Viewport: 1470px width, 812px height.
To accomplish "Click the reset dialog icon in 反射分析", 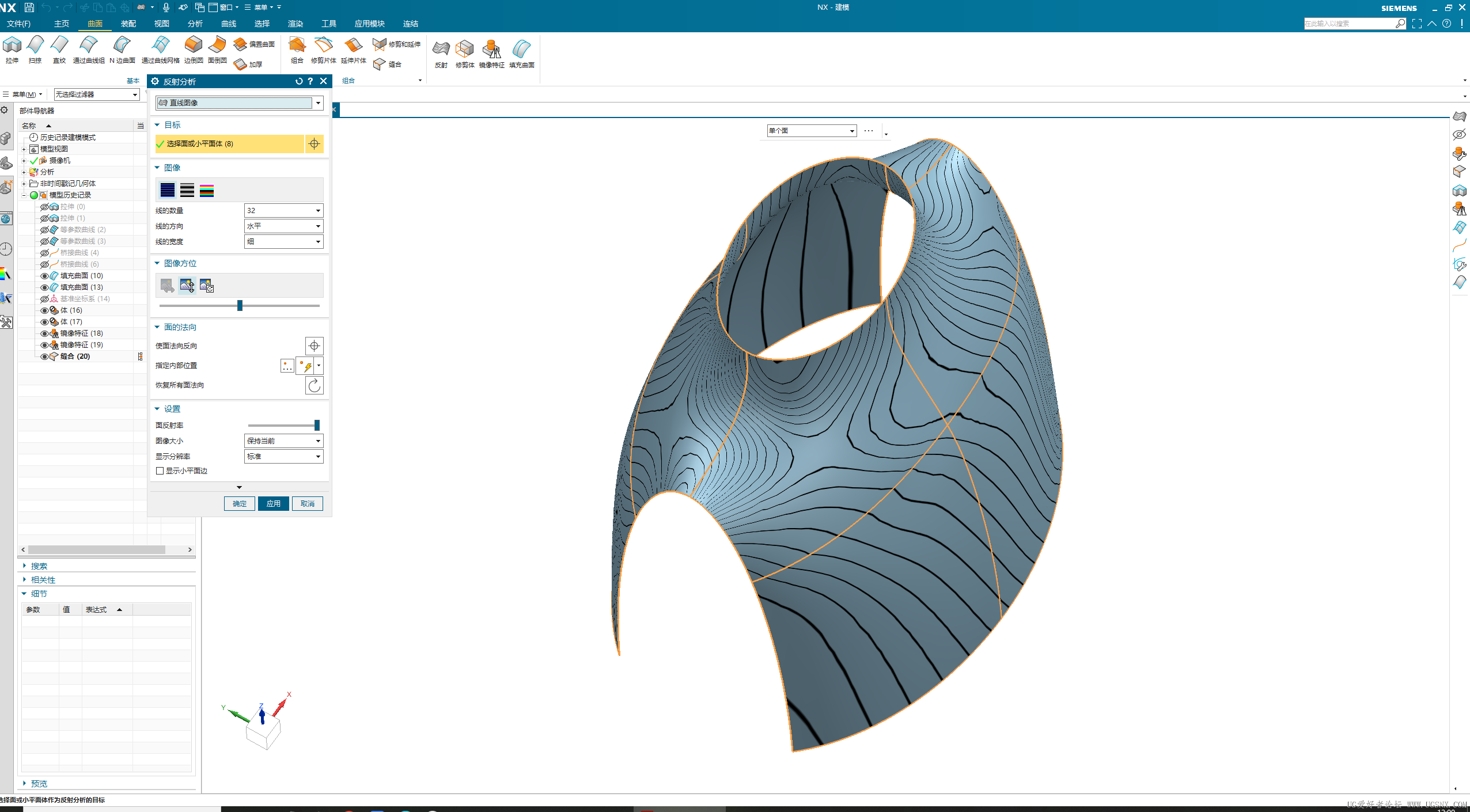I will [299, 81].
